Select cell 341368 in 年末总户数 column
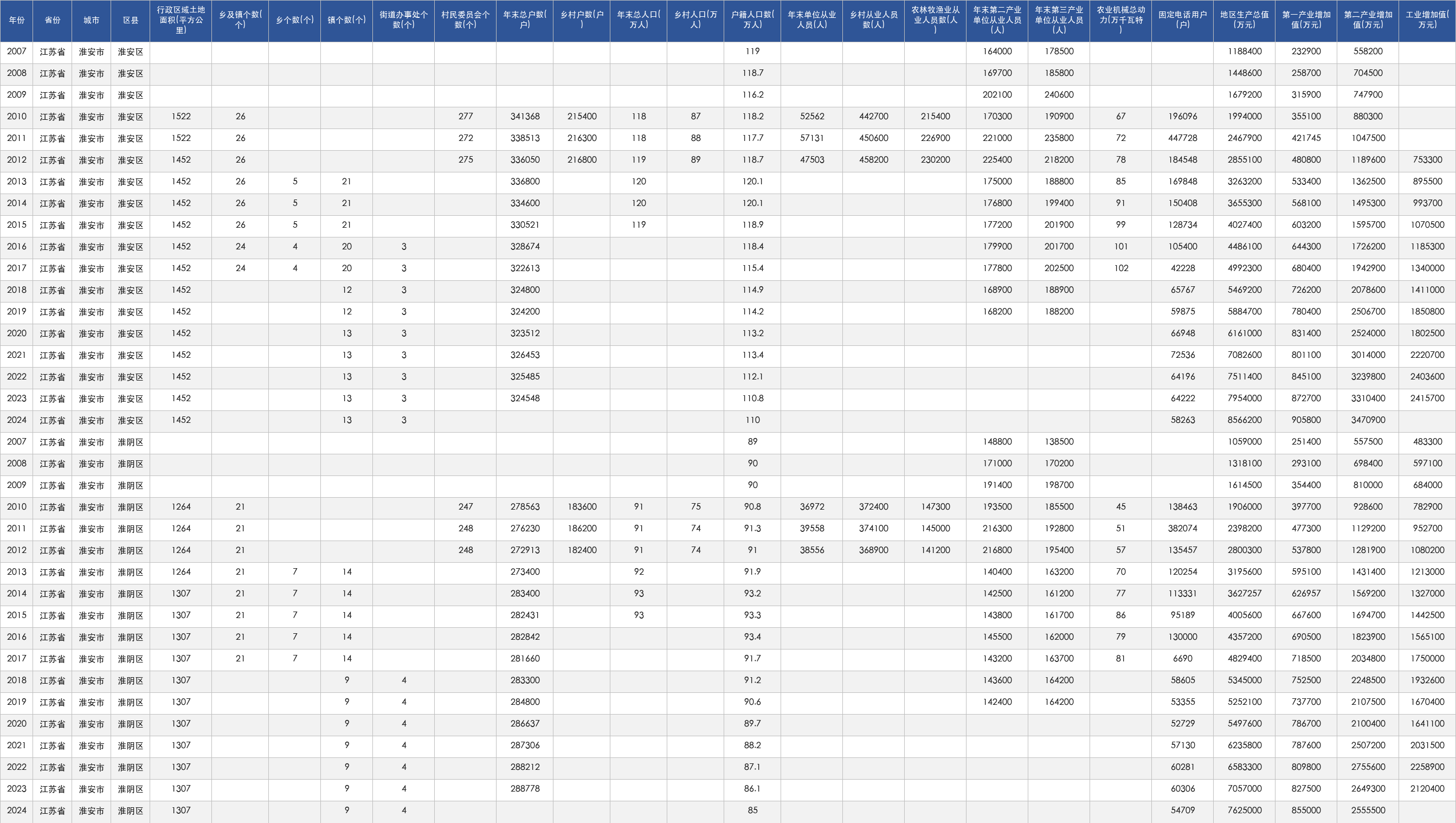 tap(525, 117)
